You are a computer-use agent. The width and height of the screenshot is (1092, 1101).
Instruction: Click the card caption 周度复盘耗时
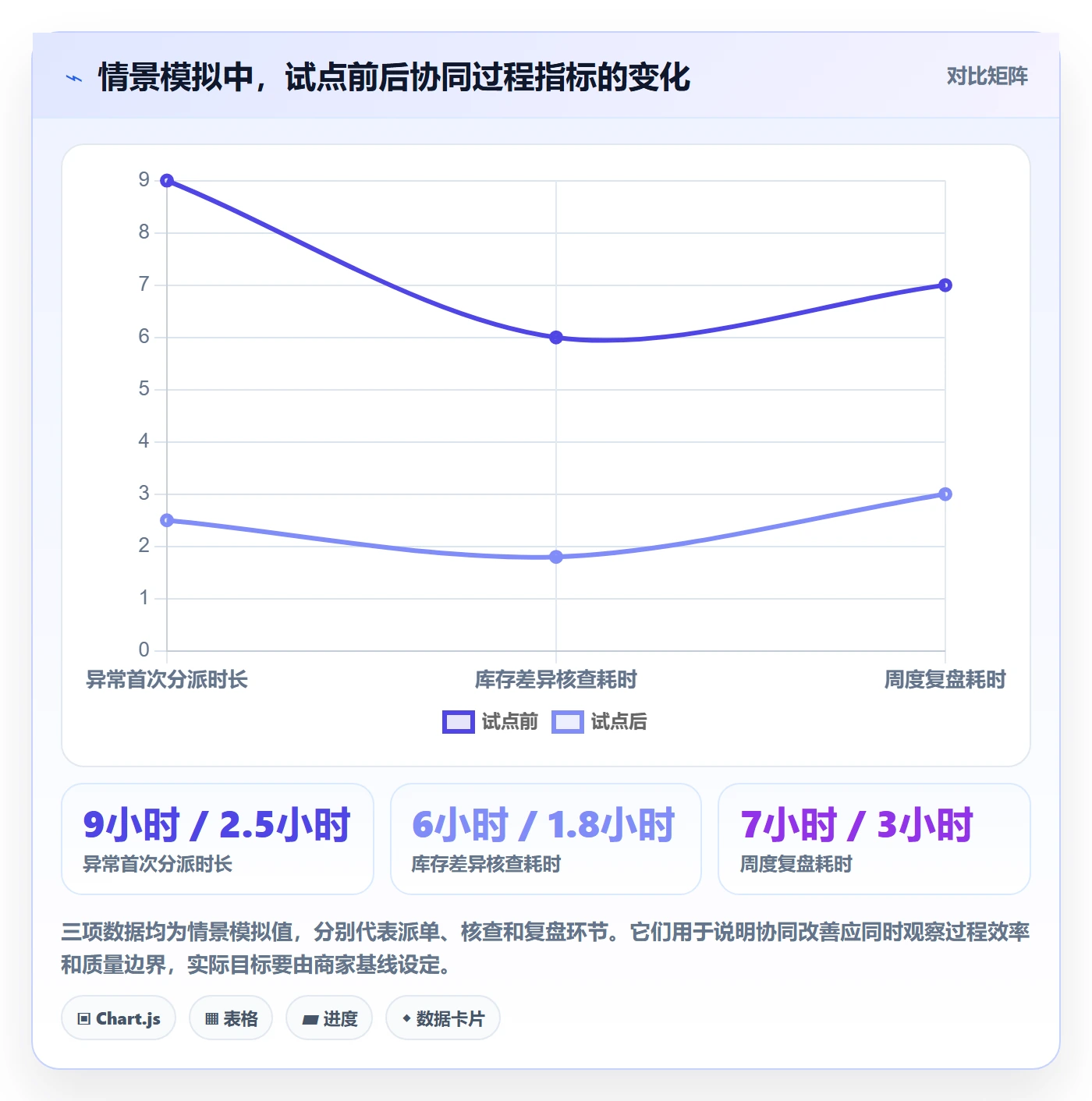point(796,865)
